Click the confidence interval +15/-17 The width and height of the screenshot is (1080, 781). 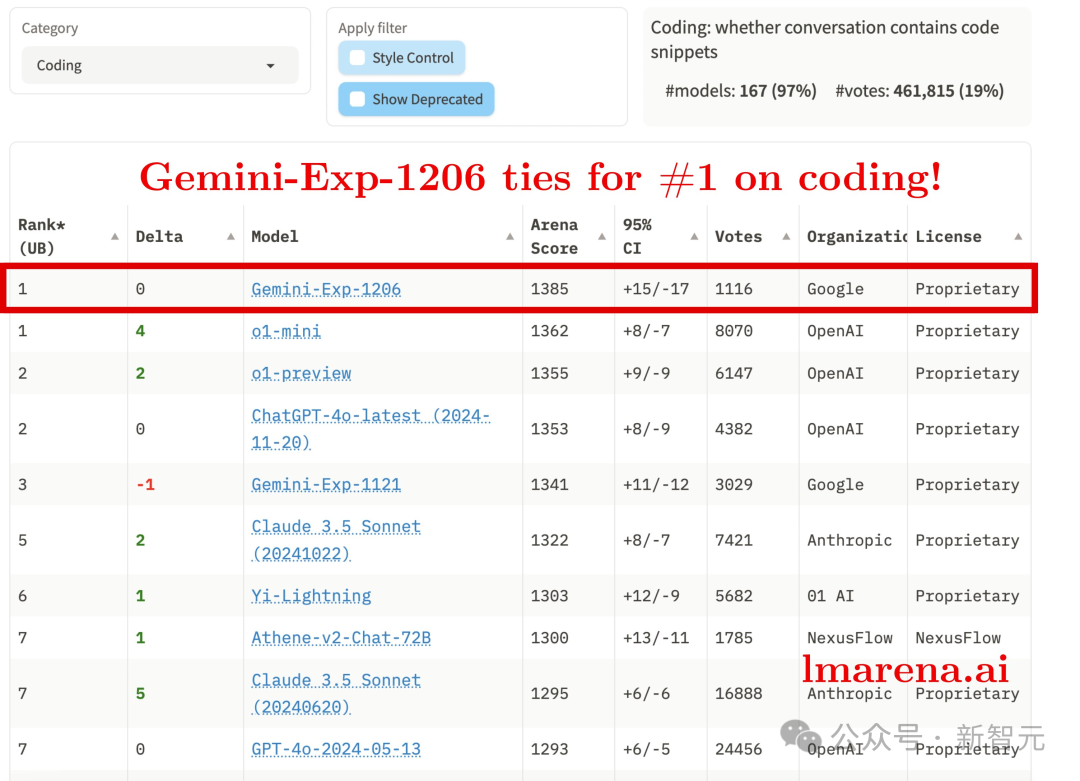[656, 289]
